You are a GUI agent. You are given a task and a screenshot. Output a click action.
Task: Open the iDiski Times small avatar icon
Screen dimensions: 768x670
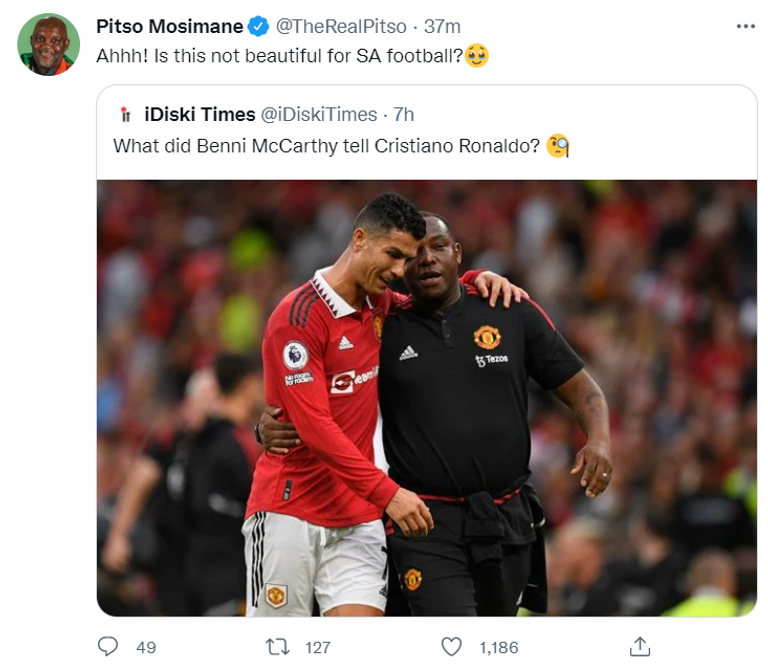click(125, 114)
